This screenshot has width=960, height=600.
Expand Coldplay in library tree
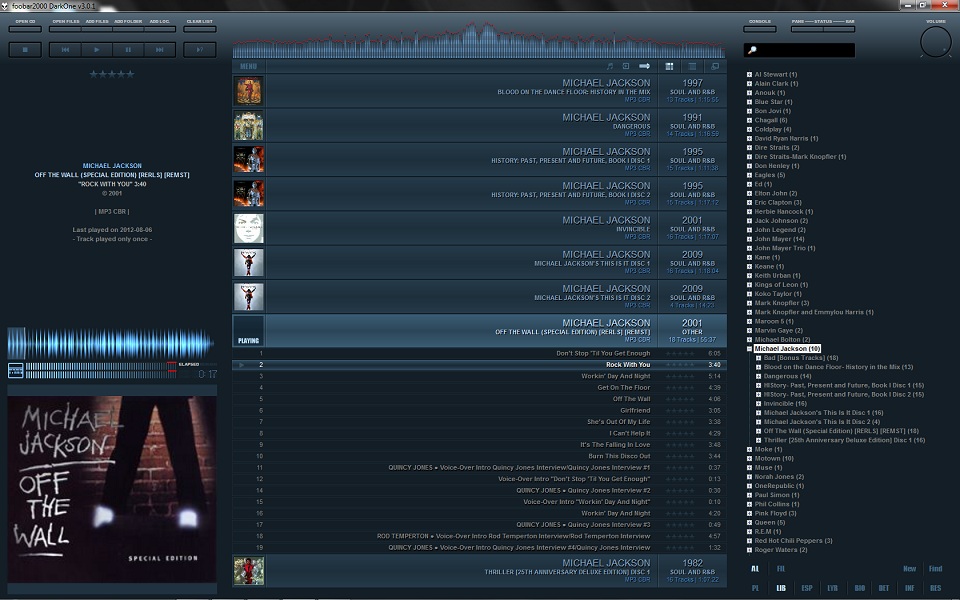click(749, 129)
